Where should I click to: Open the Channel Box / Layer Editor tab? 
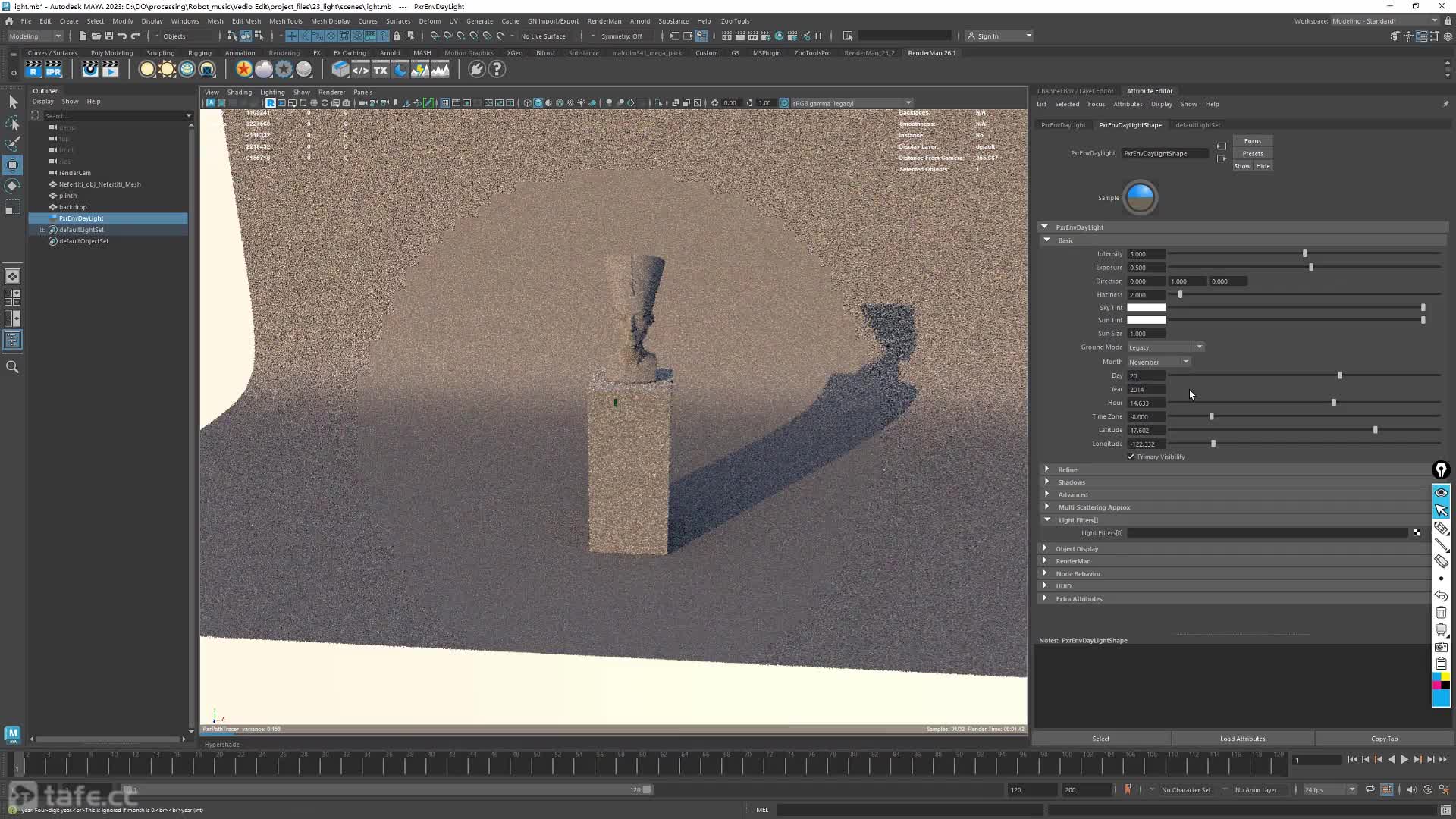coord(1075,91)
